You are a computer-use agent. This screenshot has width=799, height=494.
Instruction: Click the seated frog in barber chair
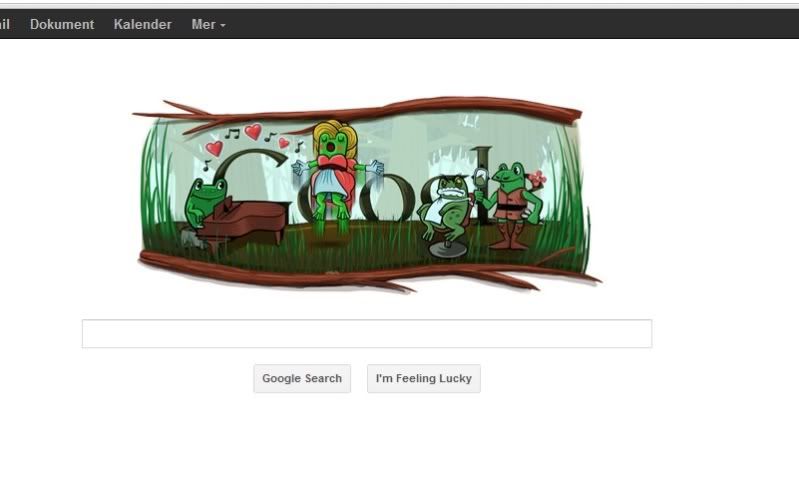pos(447,207)
